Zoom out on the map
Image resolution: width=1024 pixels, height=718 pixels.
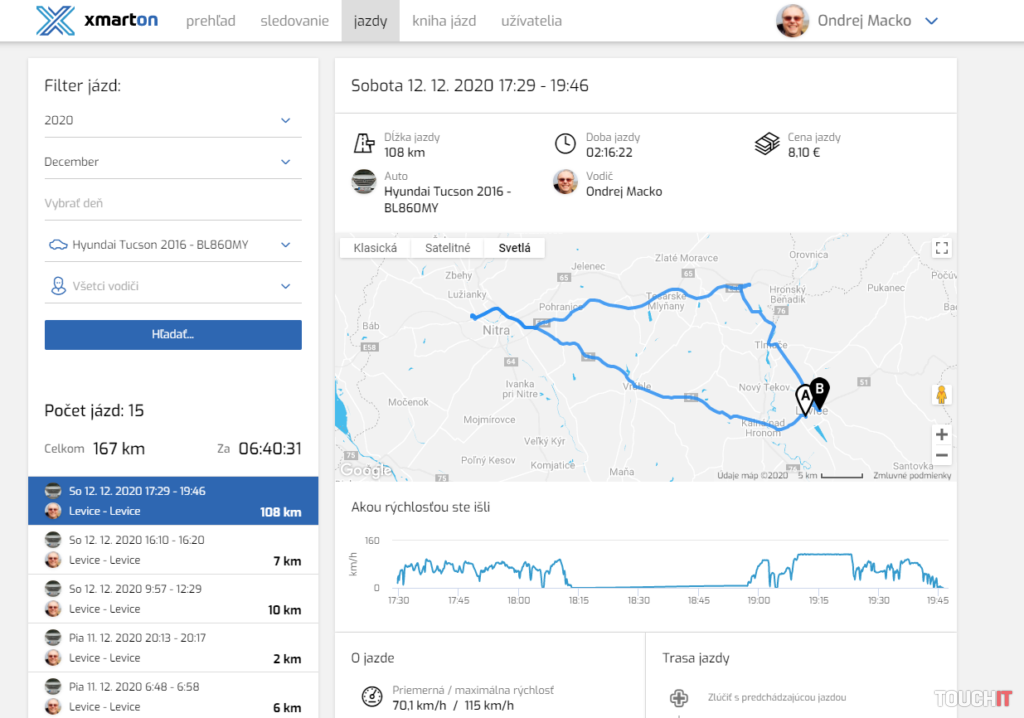[x=941, y=455]
